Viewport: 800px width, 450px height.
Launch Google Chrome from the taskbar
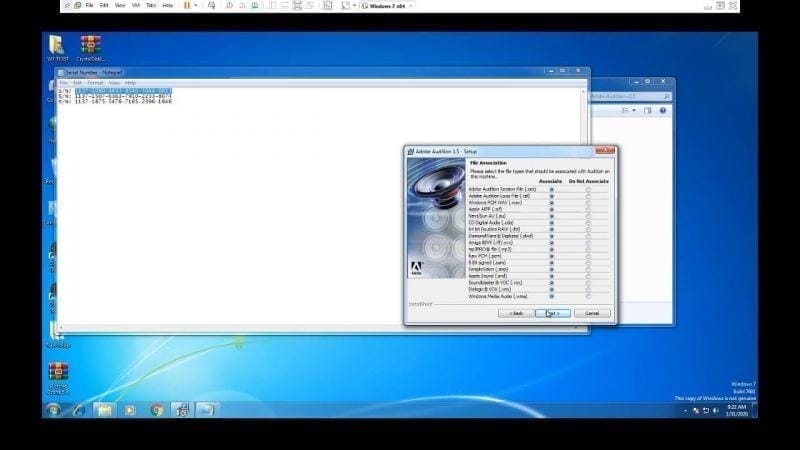coord(157,410)
